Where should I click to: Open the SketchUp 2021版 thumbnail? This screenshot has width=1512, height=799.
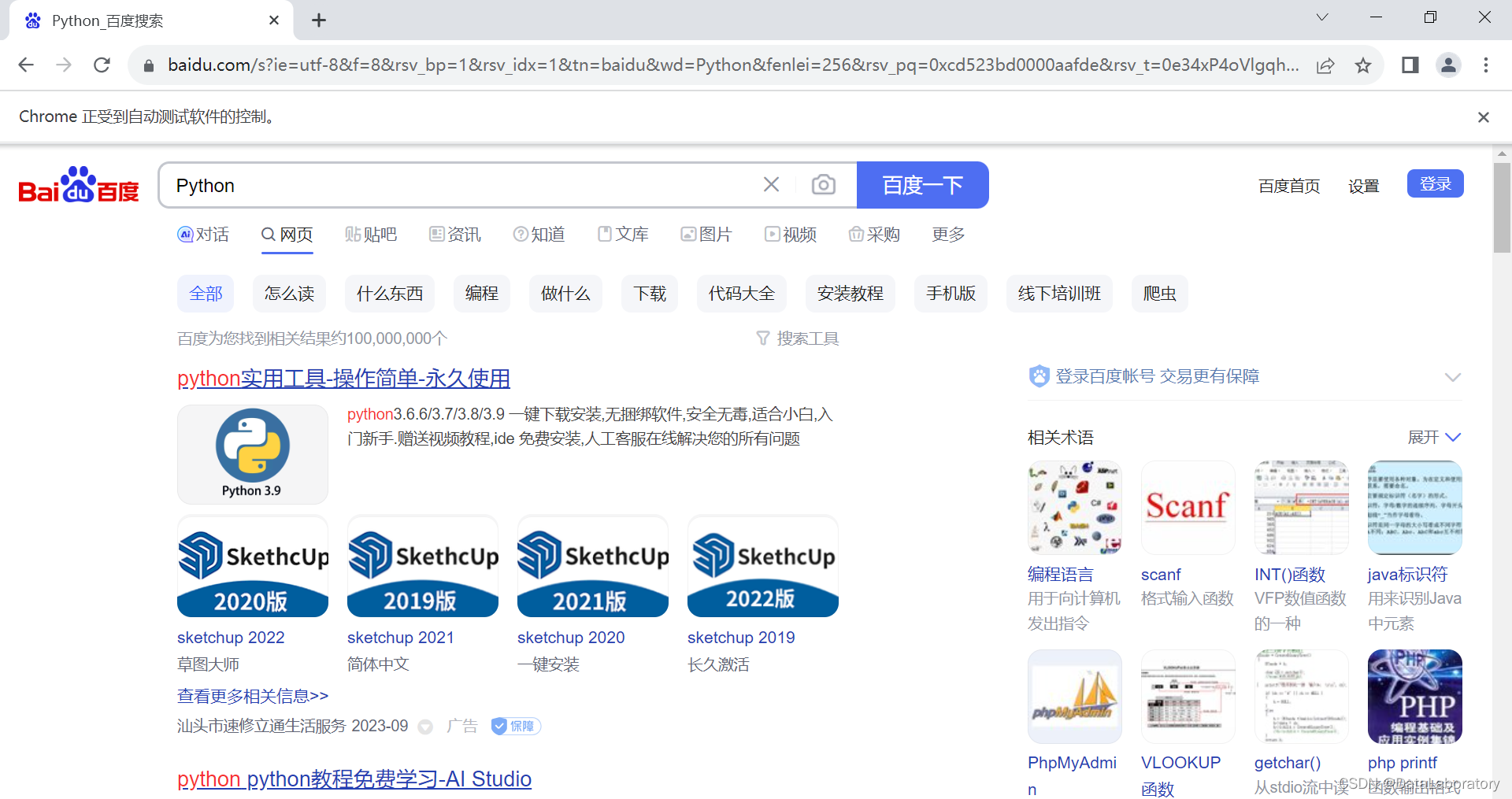[593, 566]
